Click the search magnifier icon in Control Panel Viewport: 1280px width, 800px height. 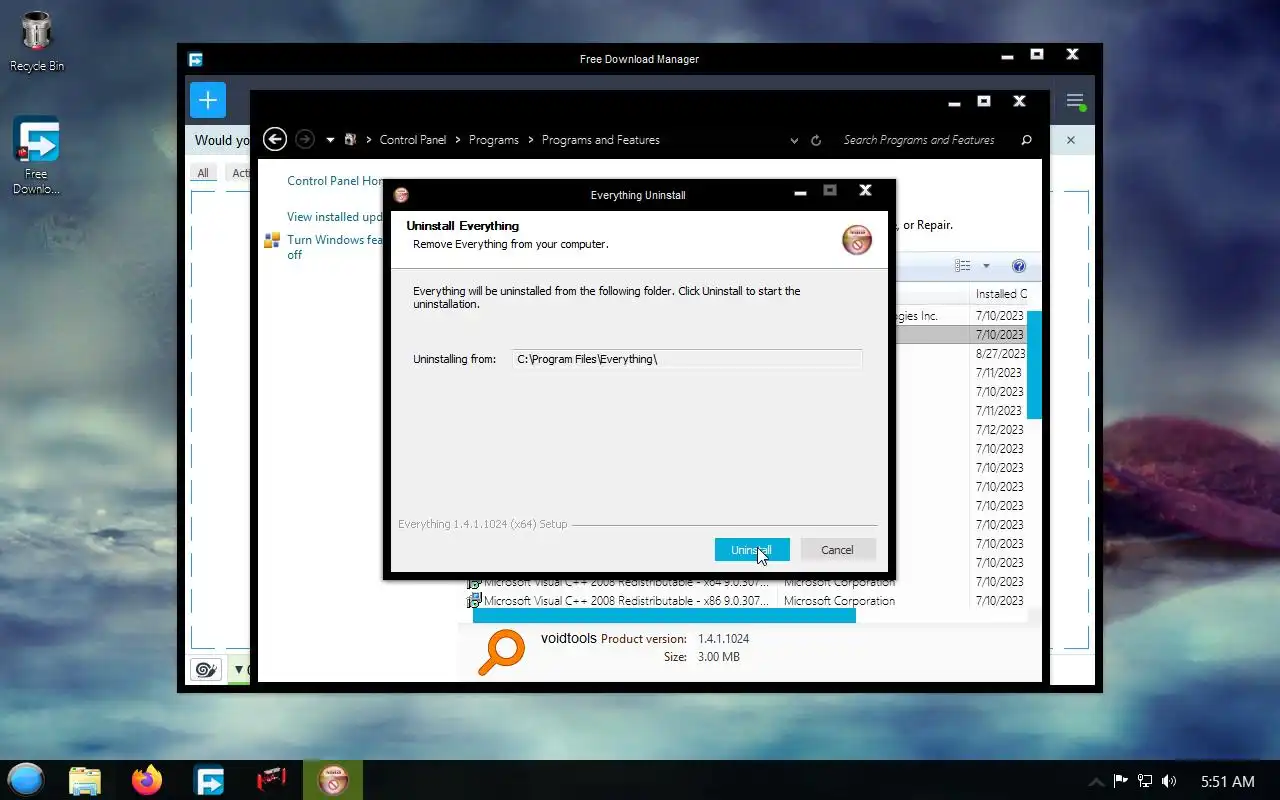pyautogui.click(x=1026, y=140)
